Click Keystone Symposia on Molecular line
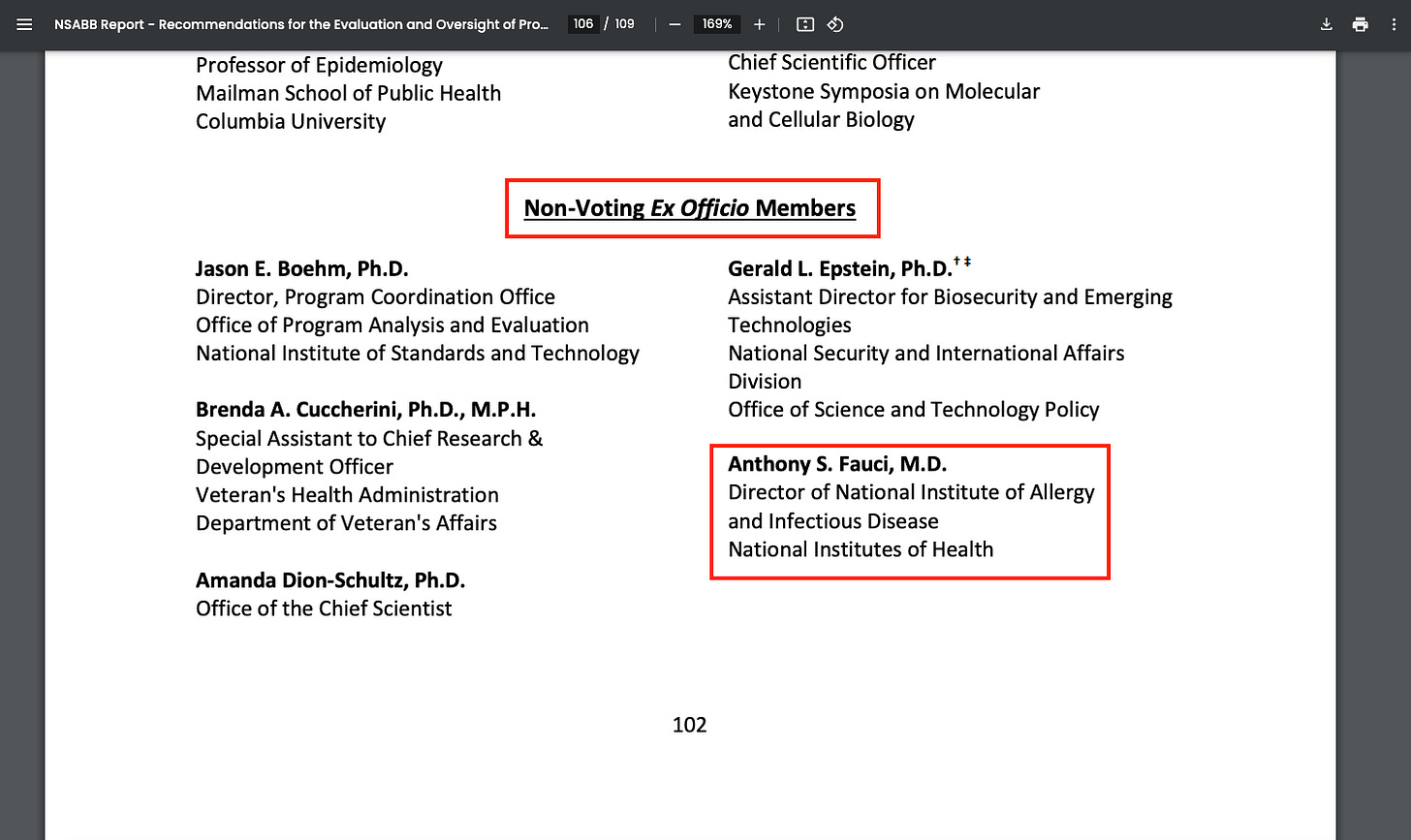This screenshot has width=1411, height=840. tap(884, 91)
